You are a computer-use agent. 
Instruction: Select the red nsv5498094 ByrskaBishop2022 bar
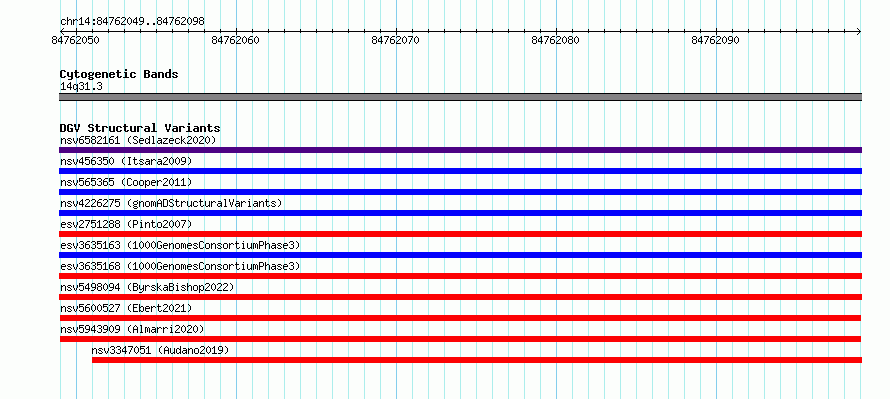[460, 297]
